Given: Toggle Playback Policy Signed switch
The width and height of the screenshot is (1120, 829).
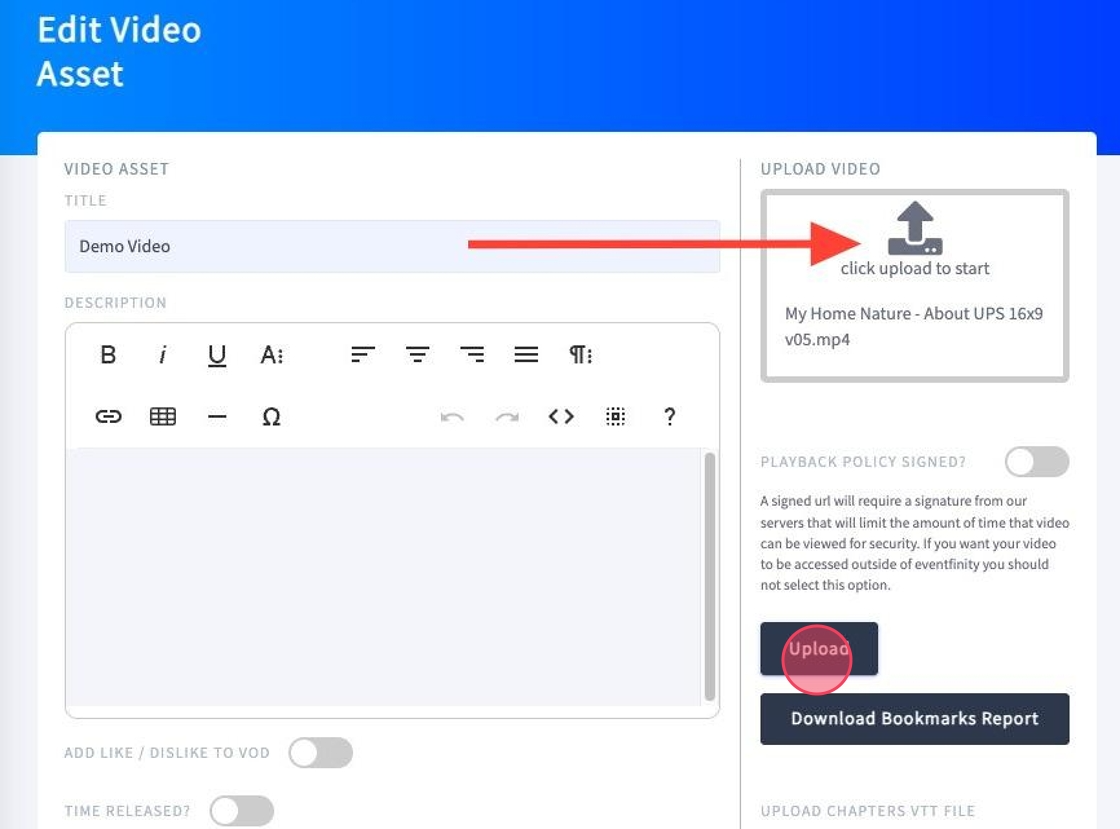Looking at the screenshot, I should point(1037,462).
